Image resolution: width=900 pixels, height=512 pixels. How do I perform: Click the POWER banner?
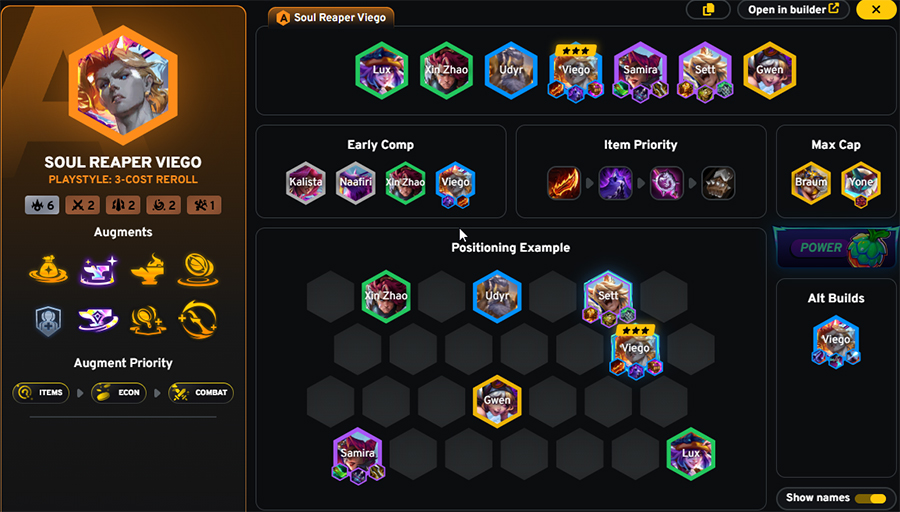click(836, 248)
